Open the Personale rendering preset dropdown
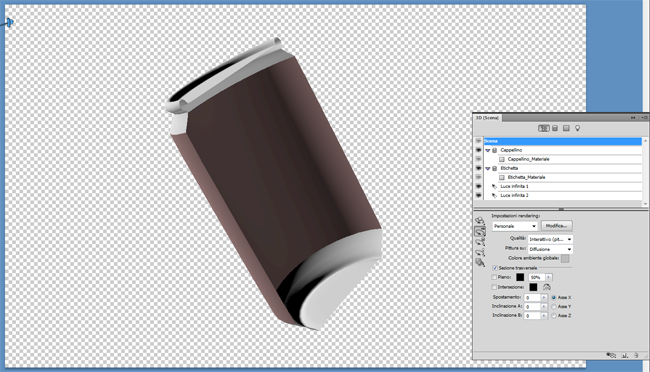 pyautogui.click(x=515, y=226)
